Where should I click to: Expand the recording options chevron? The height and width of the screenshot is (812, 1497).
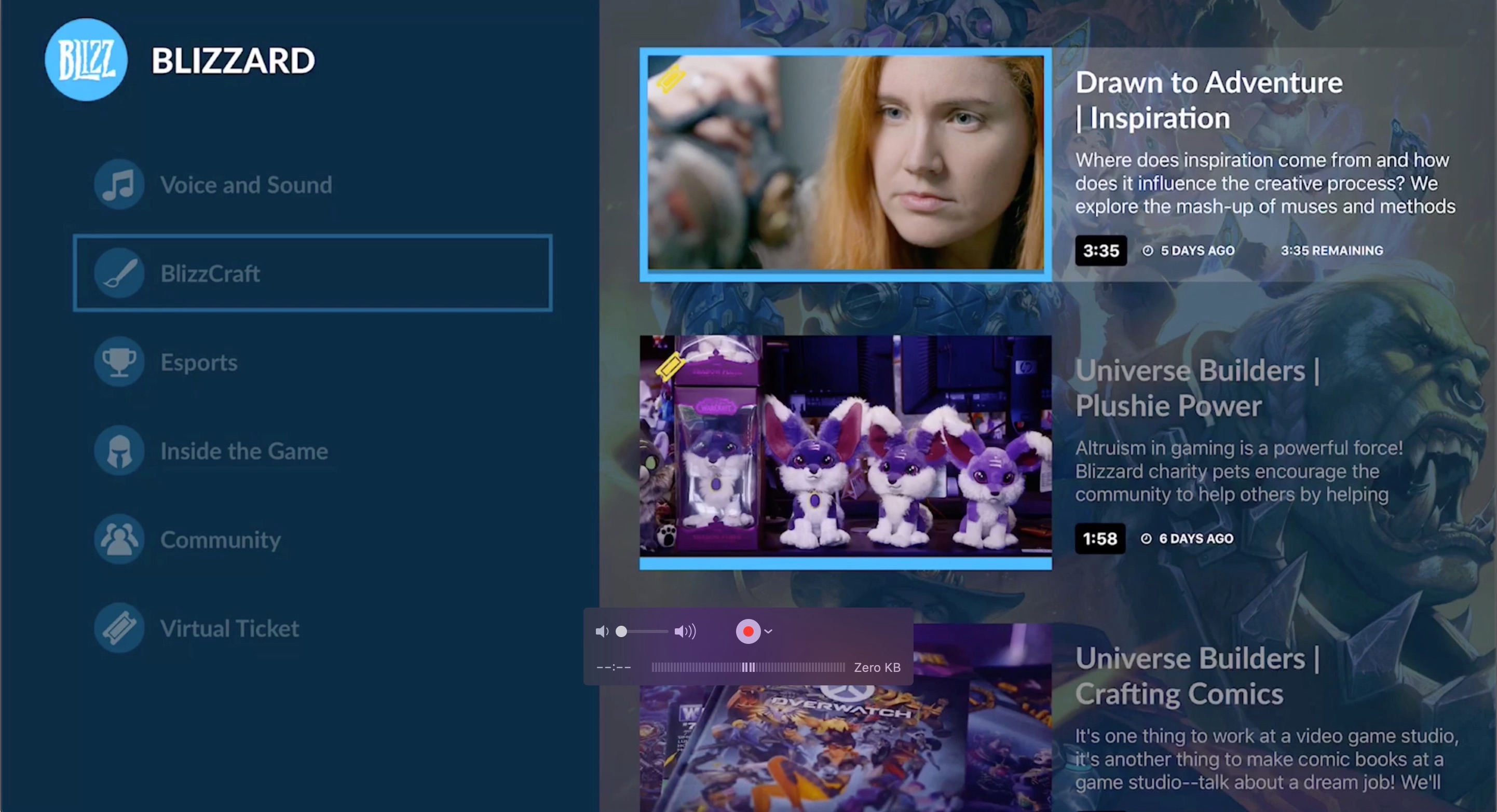[768, 631]
